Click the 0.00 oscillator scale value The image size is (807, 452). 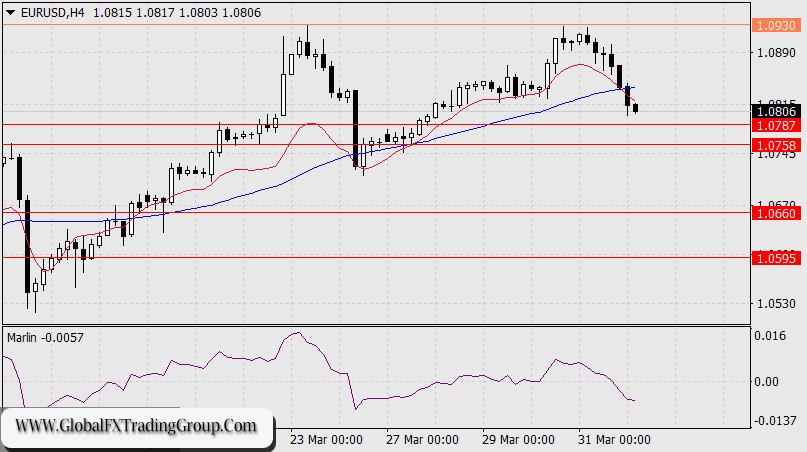[766, 381]
